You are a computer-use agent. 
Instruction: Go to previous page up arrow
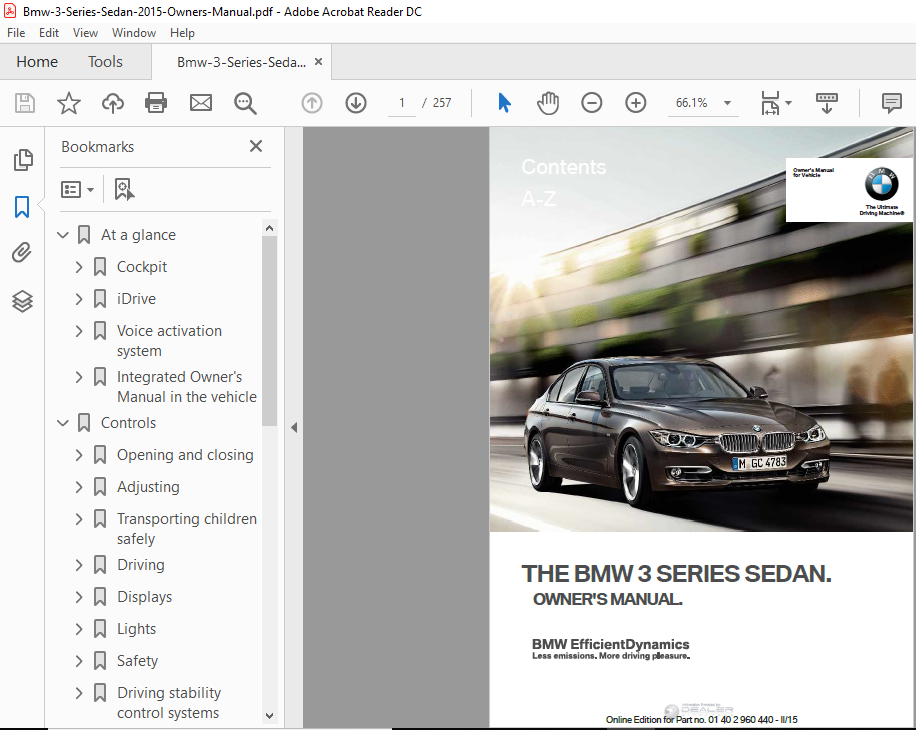click(312, 103)
